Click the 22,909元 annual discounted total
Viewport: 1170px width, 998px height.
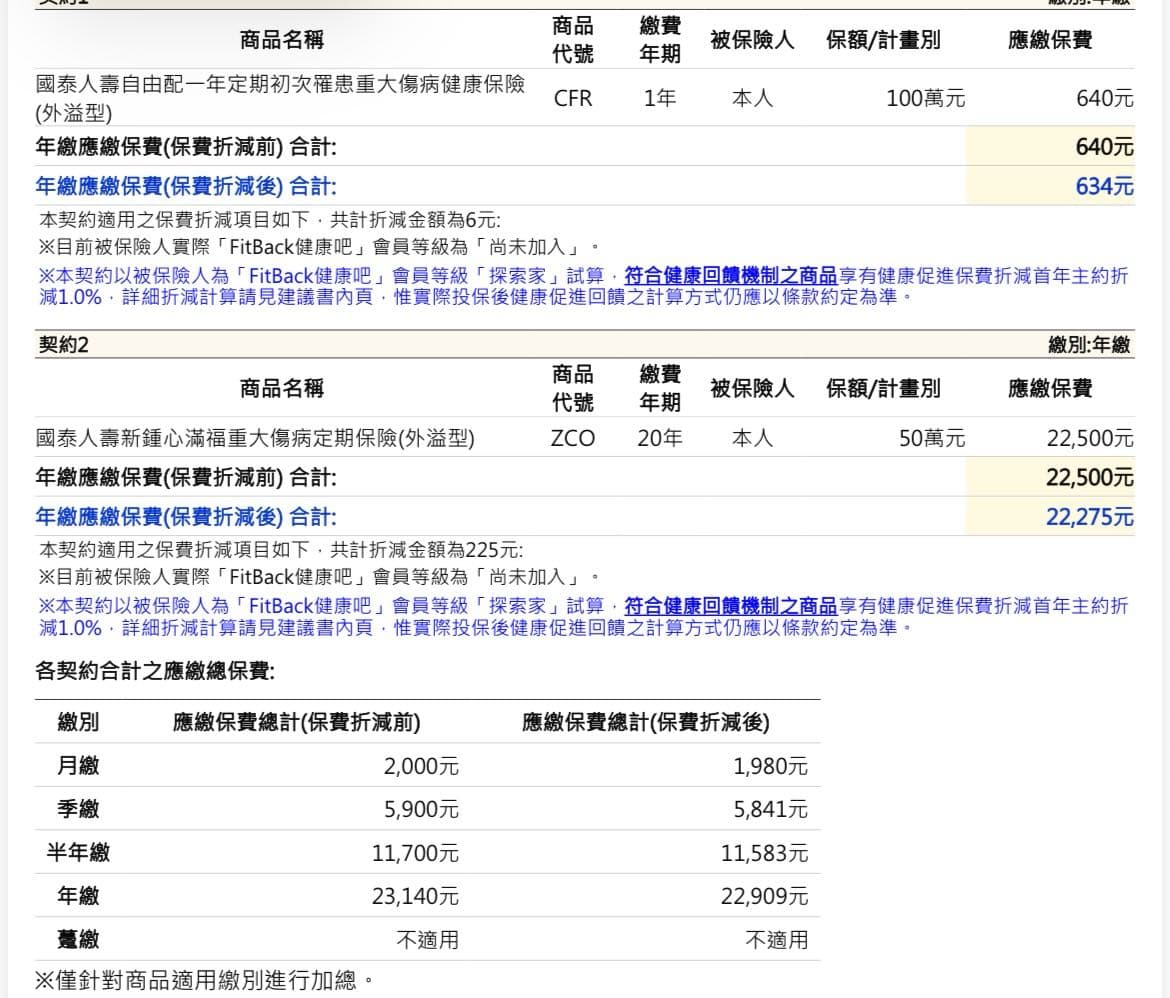click(x=764, y=896)
